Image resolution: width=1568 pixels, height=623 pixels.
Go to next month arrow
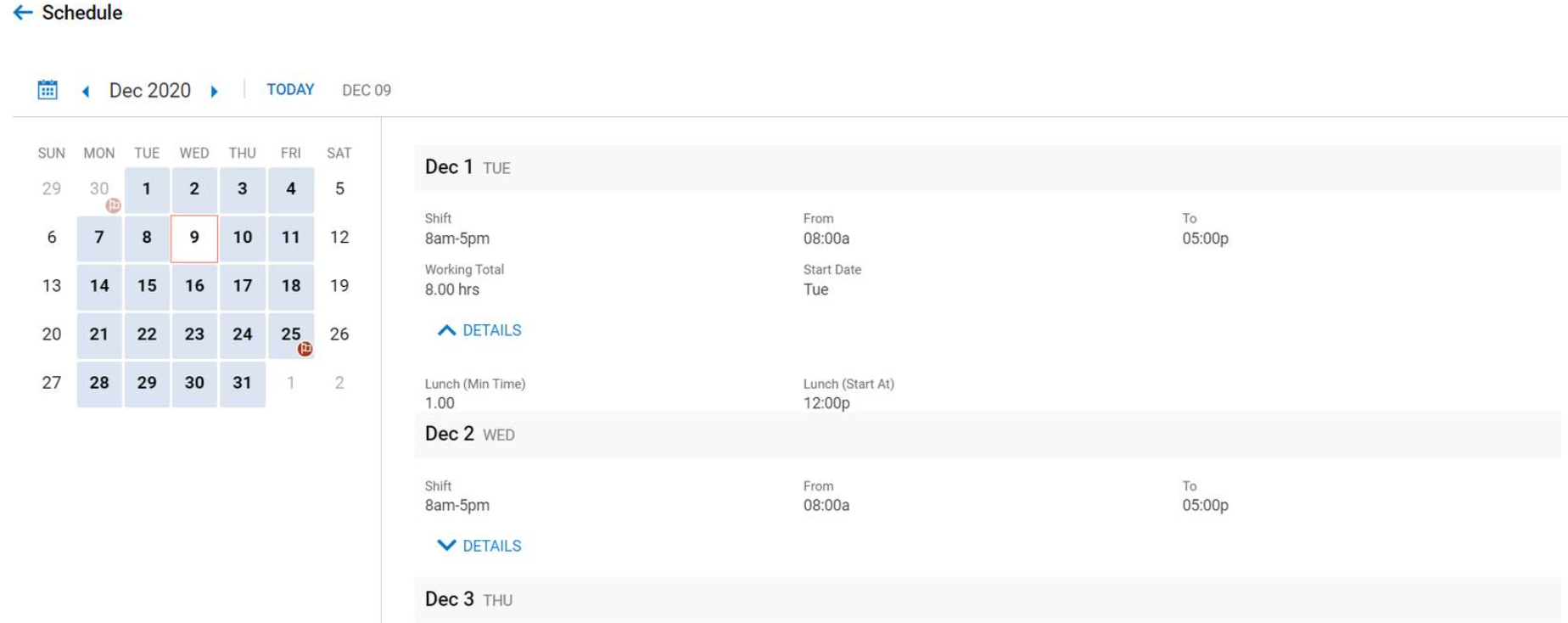(215, 91)
